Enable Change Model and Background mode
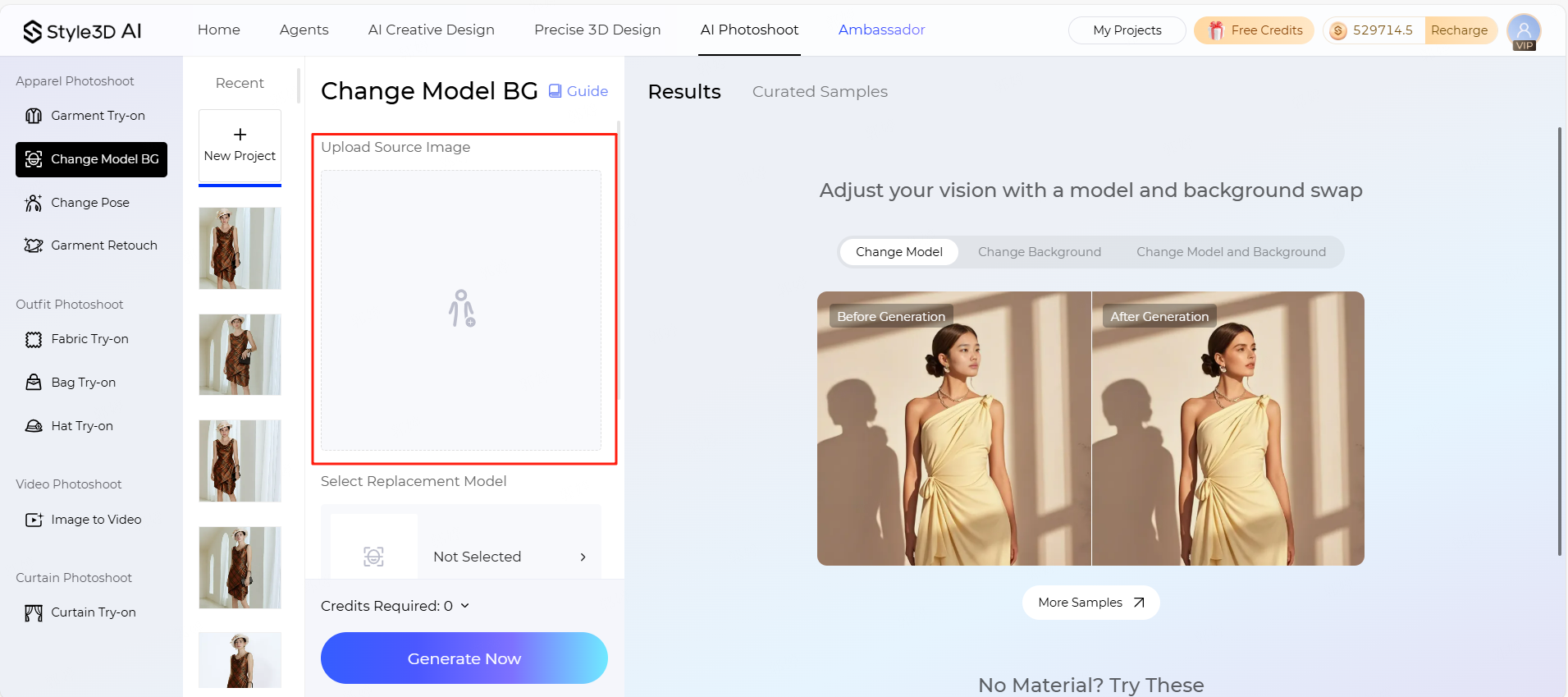The width and height of the screenshot is (1568, 697). coord(1230,251)
